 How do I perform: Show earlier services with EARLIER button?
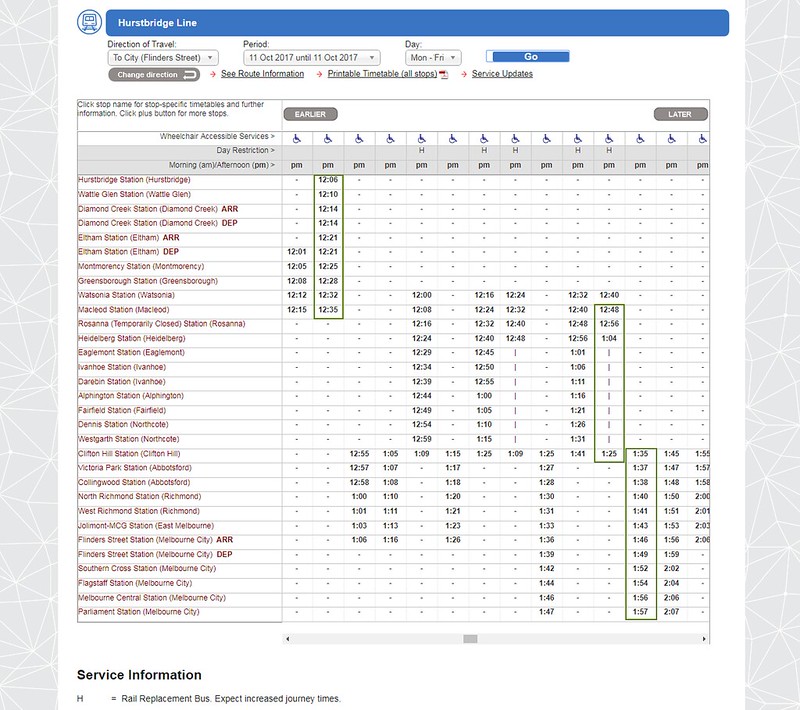[x=310, y=114]
